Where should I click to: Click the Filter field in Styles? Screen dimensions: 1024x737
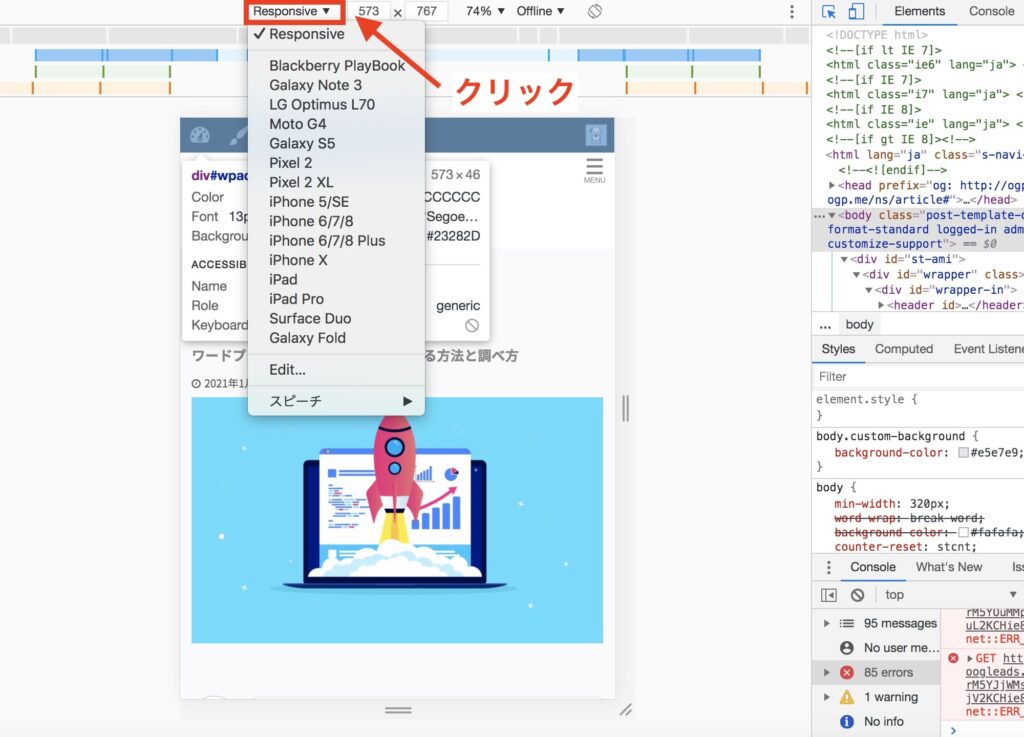918,377
